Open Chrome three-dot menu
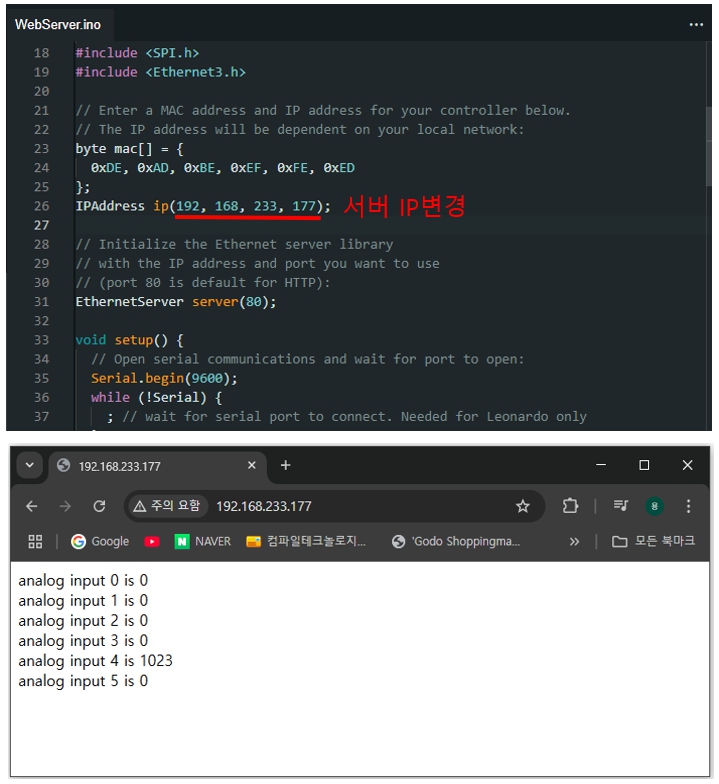Viewport: 719px width, 784px height. (x=689, y=507)
